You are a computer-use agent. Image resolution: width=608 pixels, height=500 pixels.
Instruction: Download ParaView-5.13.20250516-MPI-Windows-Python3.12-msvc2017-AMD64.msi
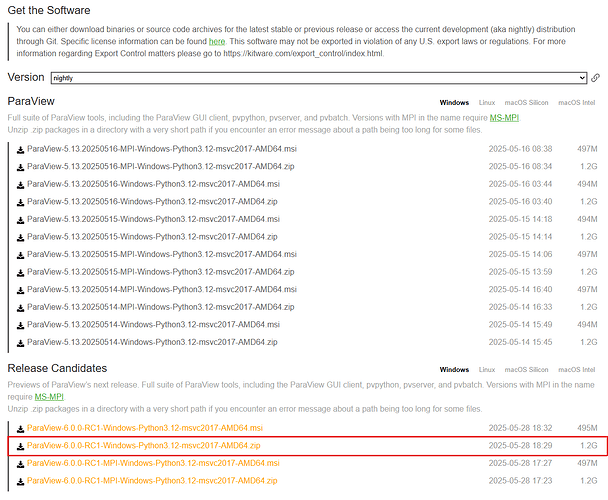pyautogui.click(x=162, y=149)
